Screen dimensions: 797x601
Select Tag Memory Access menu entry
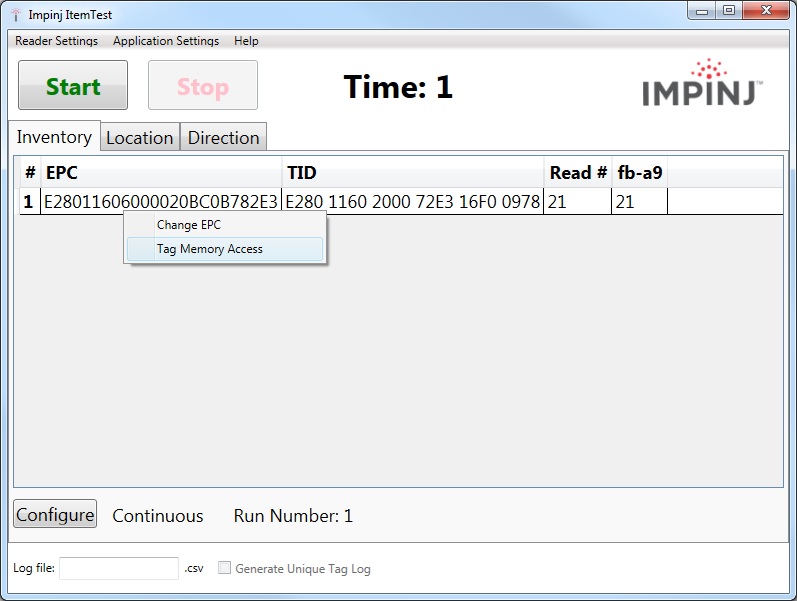tap(210, 249)
